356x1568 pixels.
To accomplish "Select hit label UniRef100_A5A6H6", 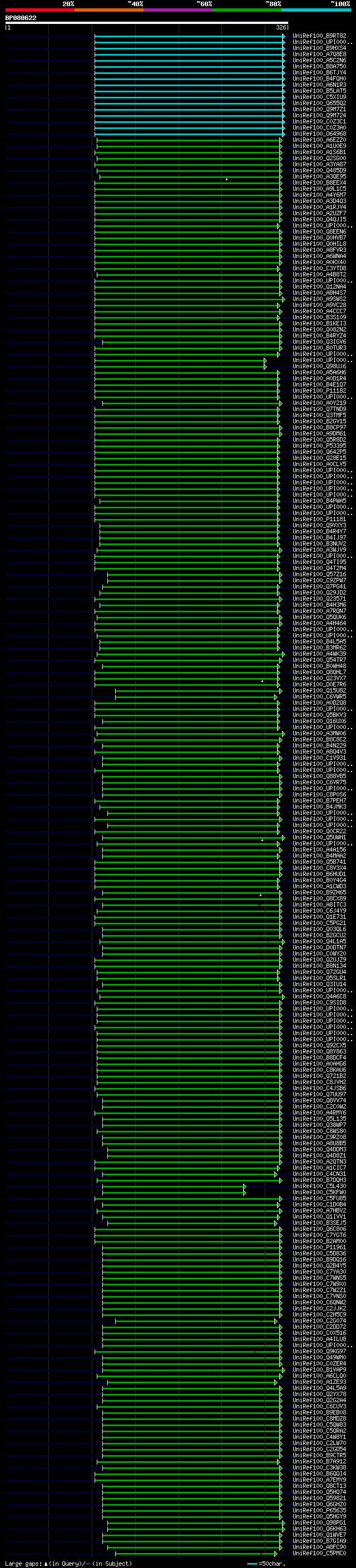I will click(x=319, y=373).
